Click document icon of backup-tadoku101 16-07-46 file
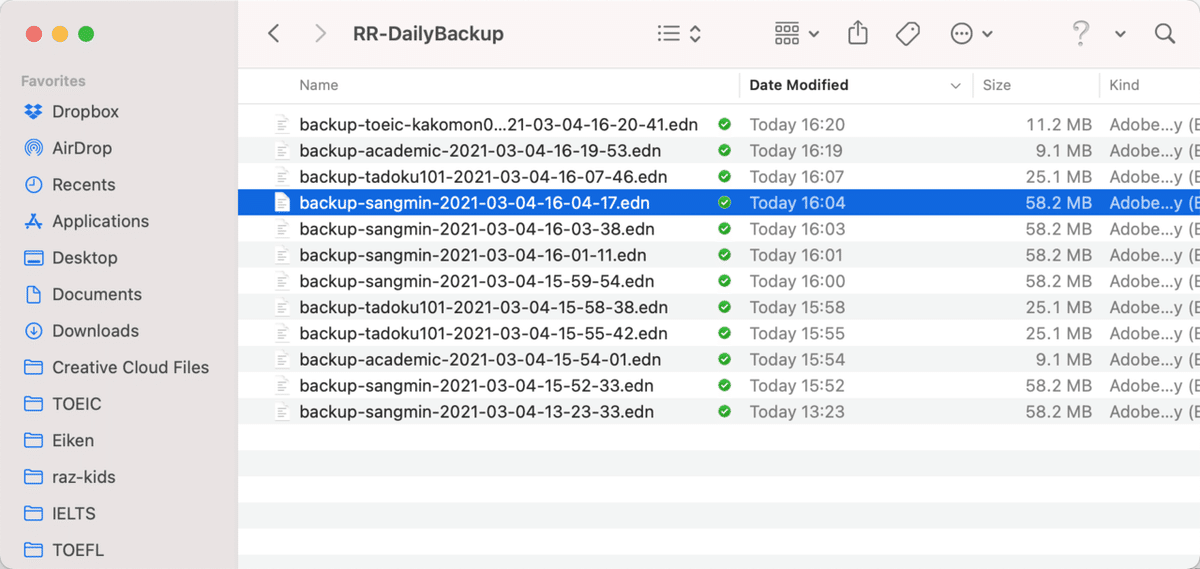The image size is (1200, 569). pos(282,177)
